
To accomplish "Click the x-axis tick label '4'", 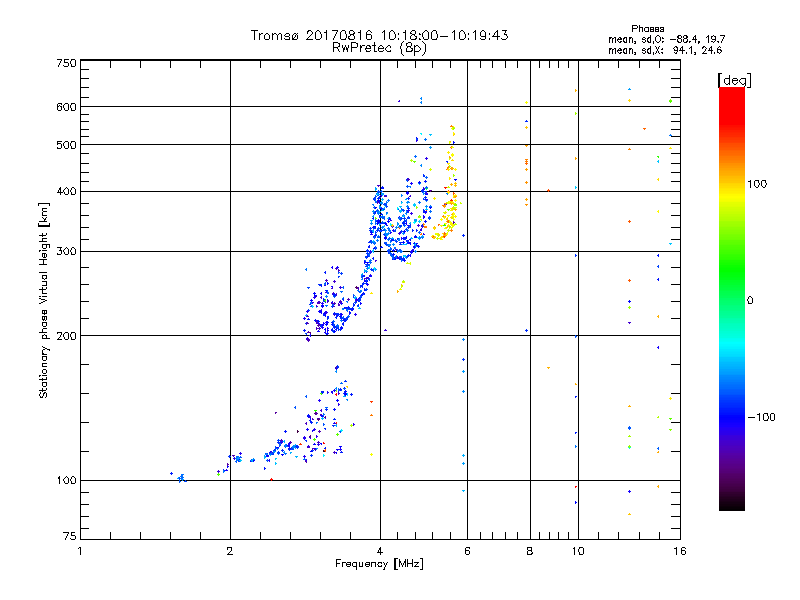I will click(x=380, y=551).
